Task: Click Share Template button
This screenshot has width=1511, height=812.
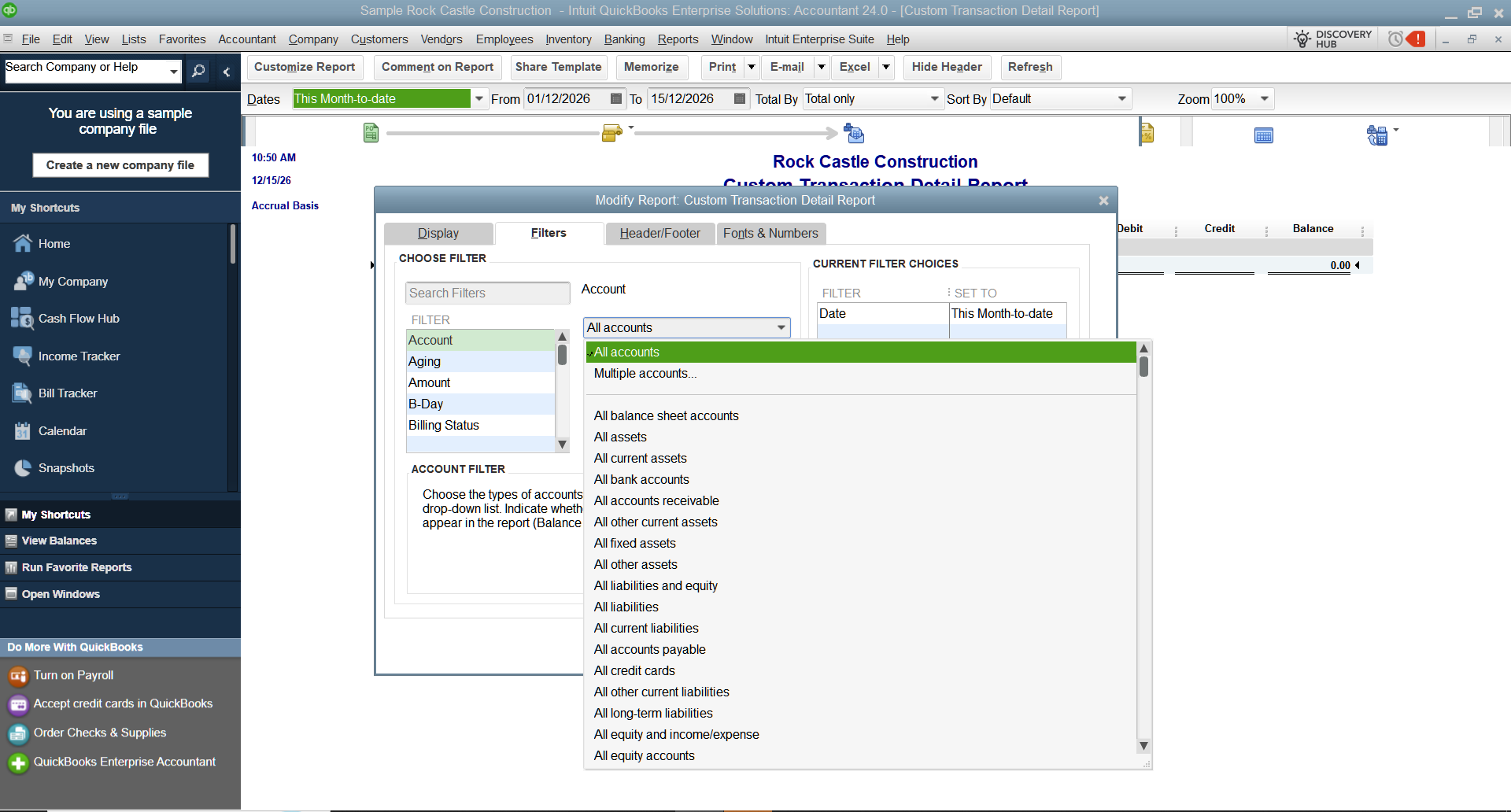Action: click(558, 68)
